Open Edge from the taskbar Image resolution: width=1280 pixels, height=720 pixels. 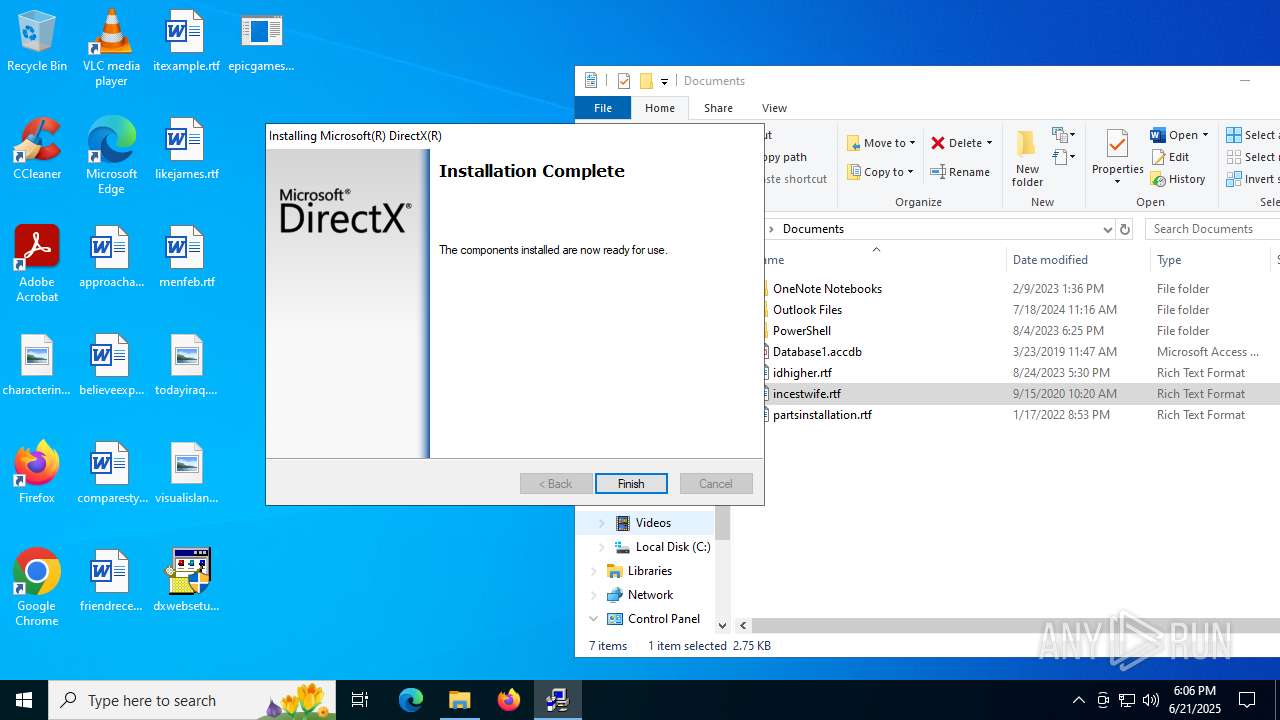[x=411, y=700]
